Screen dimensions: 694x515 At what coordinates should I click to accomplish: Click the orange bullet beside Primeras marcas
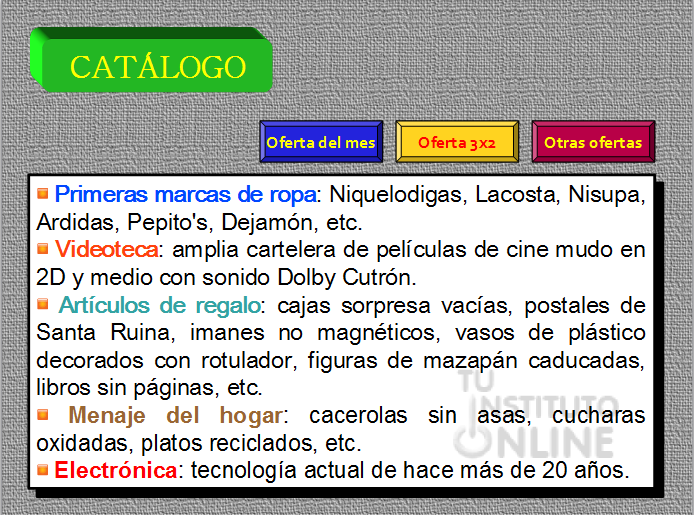[x=42, y=193]
